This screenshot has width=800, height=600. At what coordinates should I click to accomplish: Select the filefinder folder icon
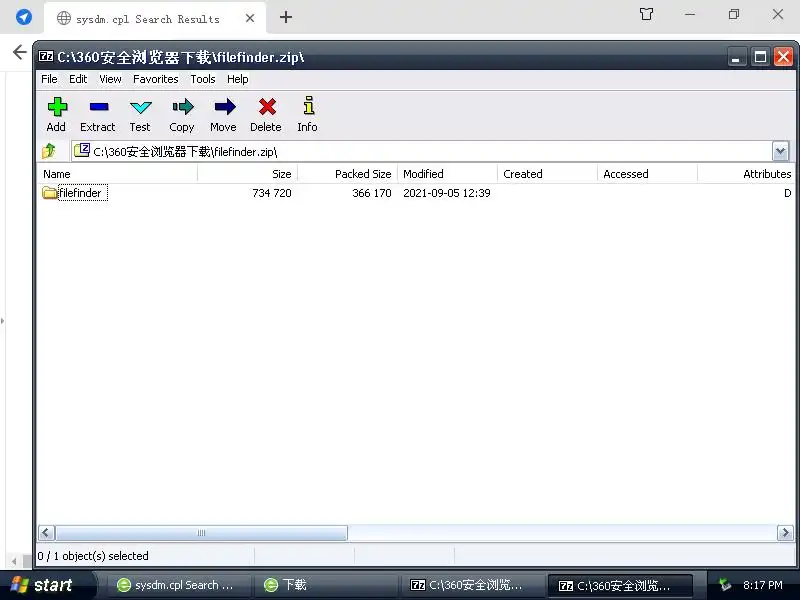pos(49,193)
